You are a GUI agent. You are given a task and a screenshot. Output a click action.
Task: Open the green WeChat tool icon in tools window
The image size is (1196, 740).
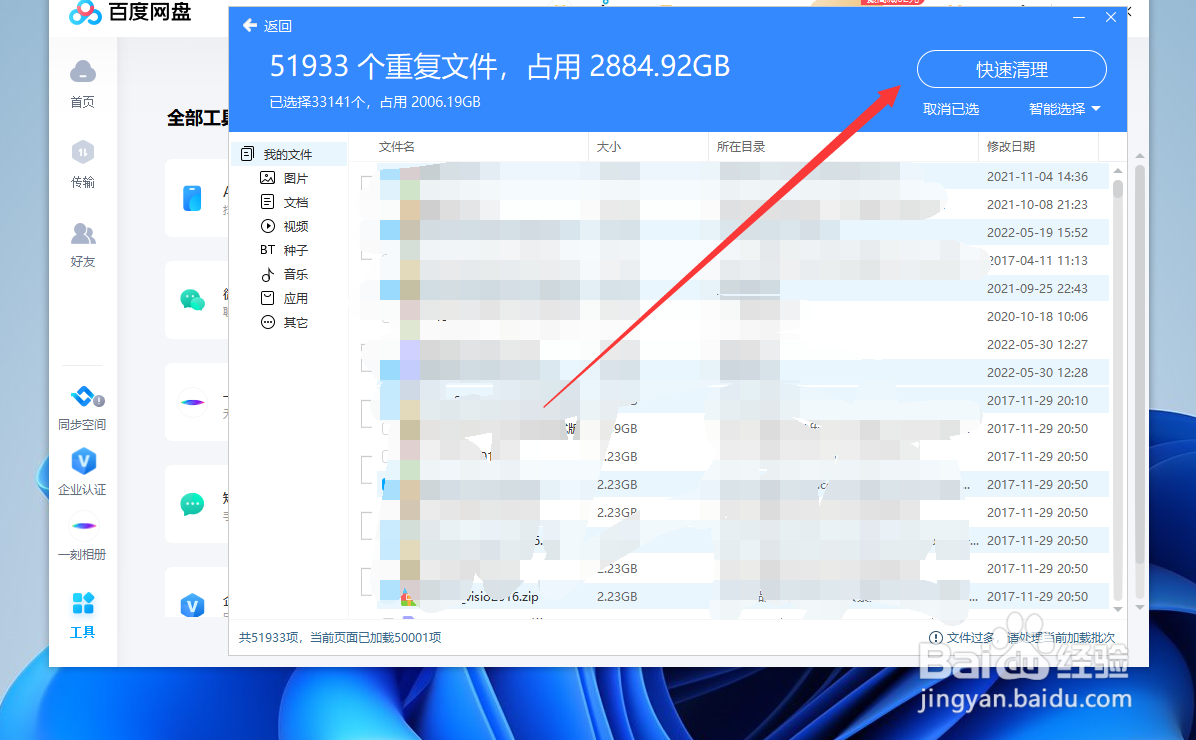[x=192, y=300]
